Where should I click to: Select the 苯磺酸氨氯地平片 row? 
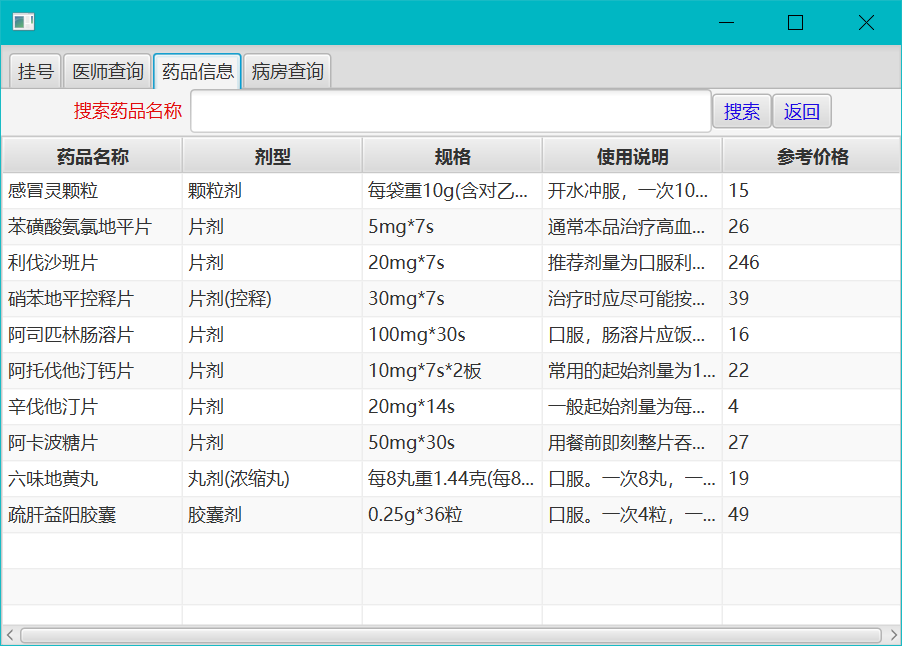[451, 227]
